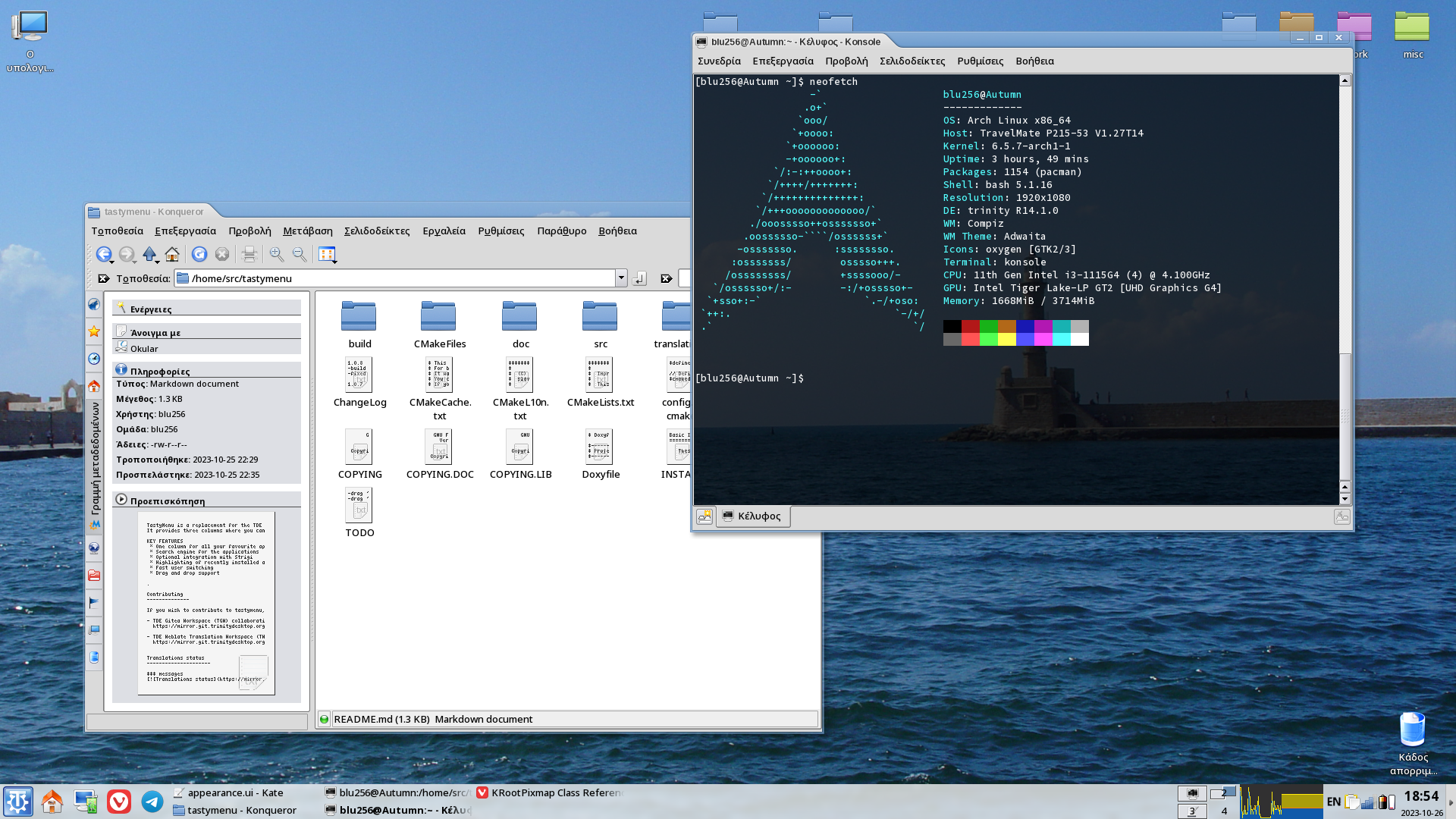The width and height of the screenshot is (1456, 819).
Task: Open the location bar history dropdown
Action: (621, 278)
